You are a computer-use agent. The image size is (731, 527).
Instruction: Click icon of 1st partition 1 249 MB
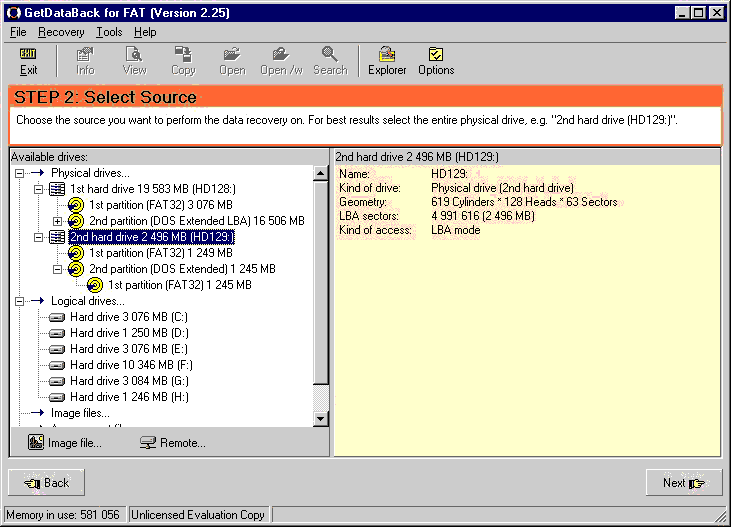76,253
